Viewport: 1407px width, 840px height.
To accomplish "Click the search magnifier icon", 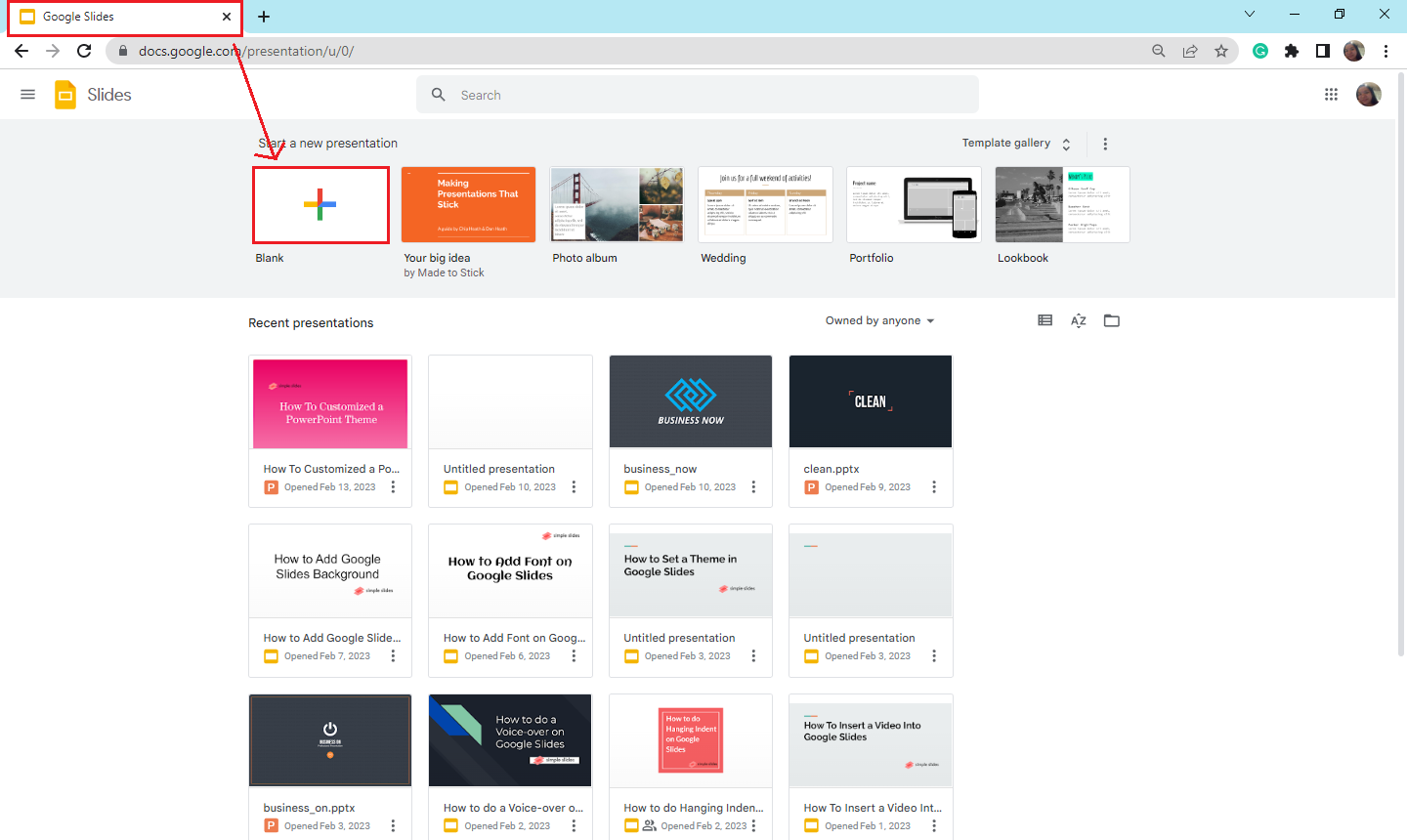I will click(439, 95).
